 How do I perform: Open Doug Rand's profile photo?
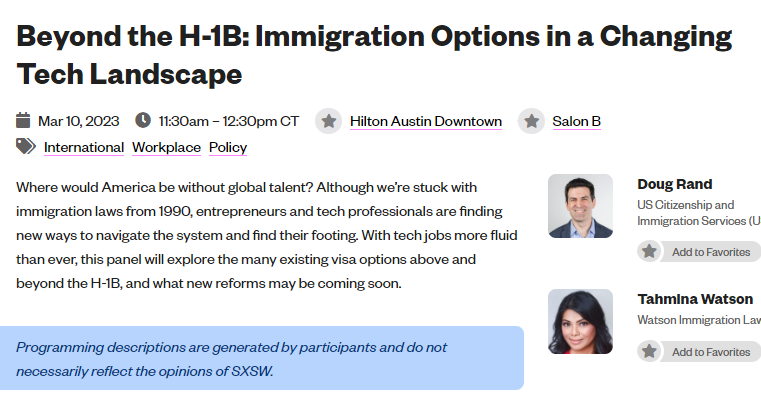pyautogui.click(x=580, y=206)
